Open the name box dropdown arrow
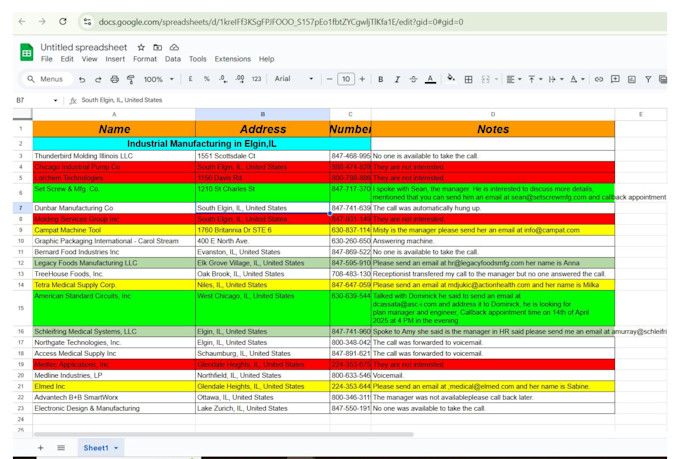The width and height of the screenshot is (680, 459). (56, 100)
